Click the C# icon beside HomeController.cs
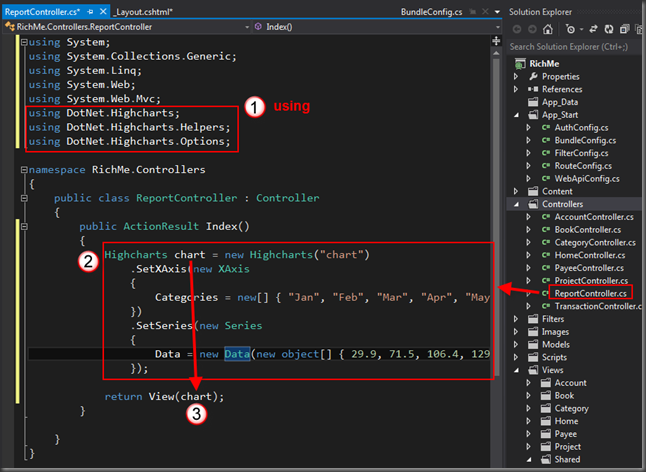 [x=546, y=255]
